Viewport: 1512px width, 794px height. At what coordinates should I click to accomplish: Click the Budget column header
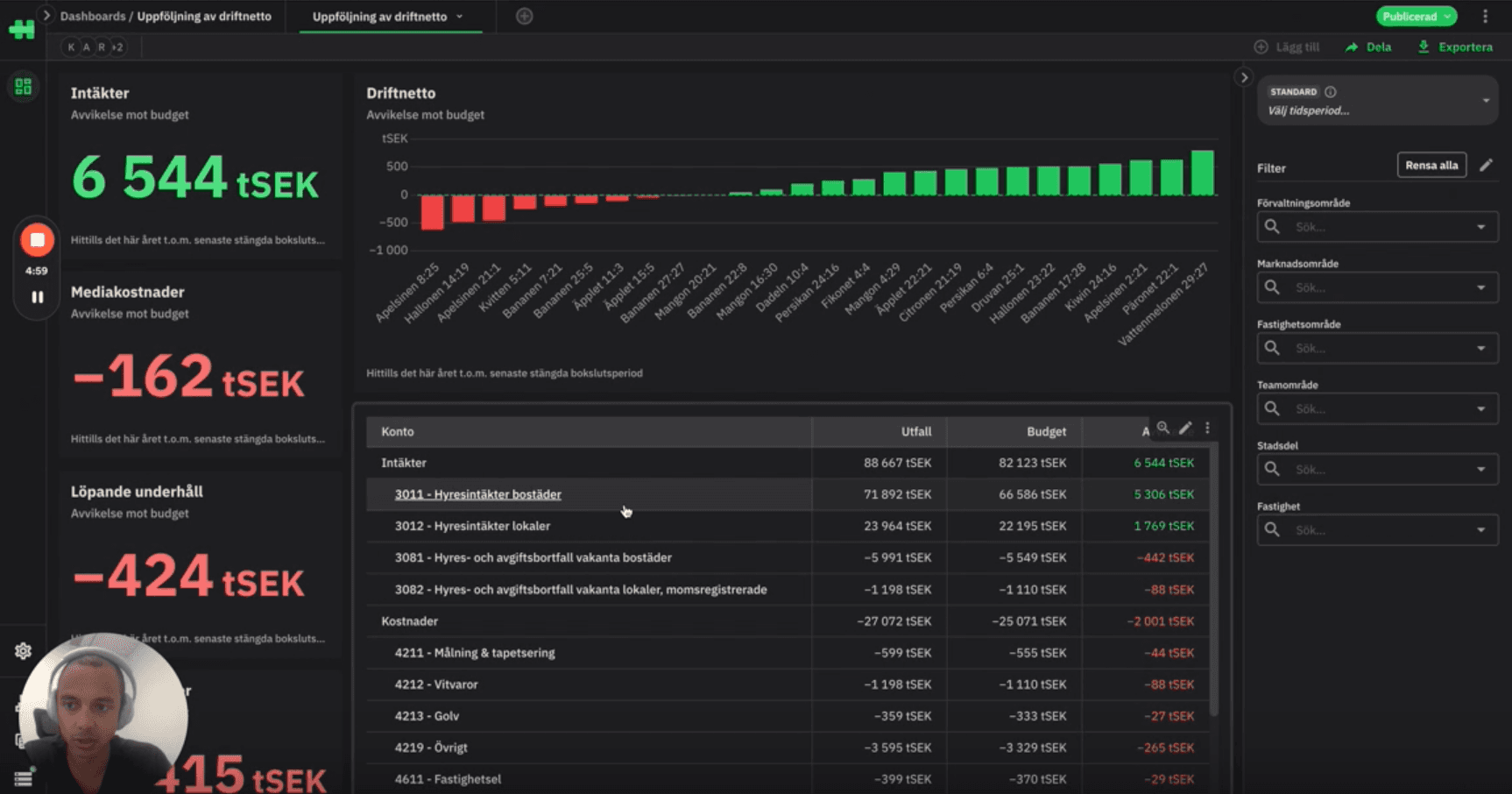[1014, 431]
